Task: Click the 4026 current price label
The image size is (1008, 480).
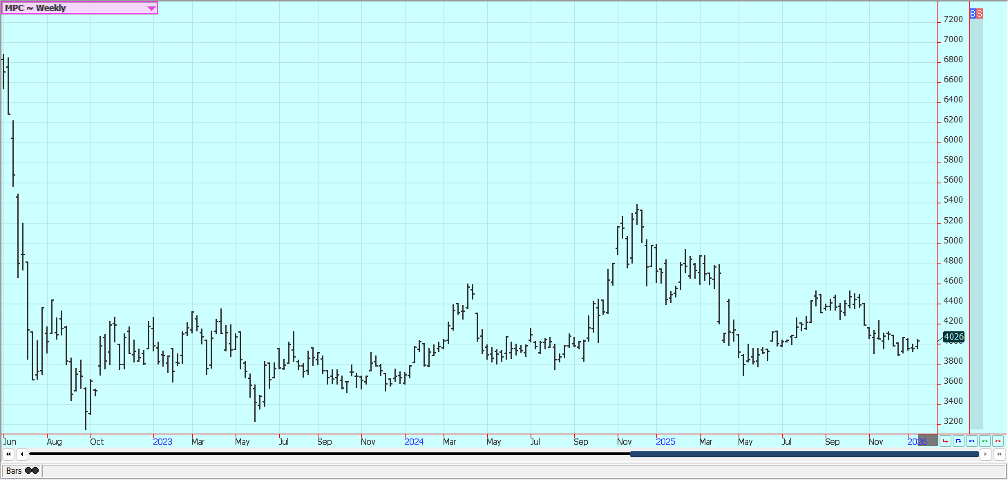Action: 952,337
